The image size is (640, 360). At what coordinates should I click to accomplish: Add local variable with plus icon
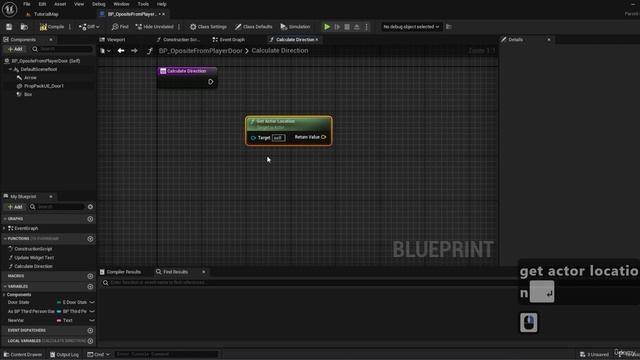tap(90, 341)
